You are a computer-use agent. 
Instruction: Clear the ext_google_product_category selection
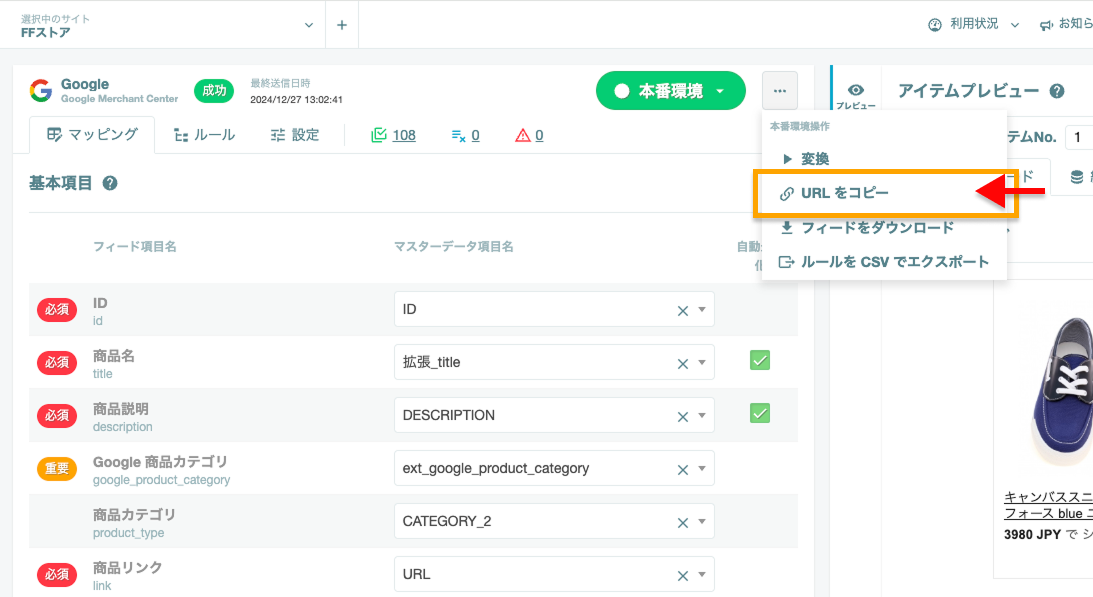(682, 469)
